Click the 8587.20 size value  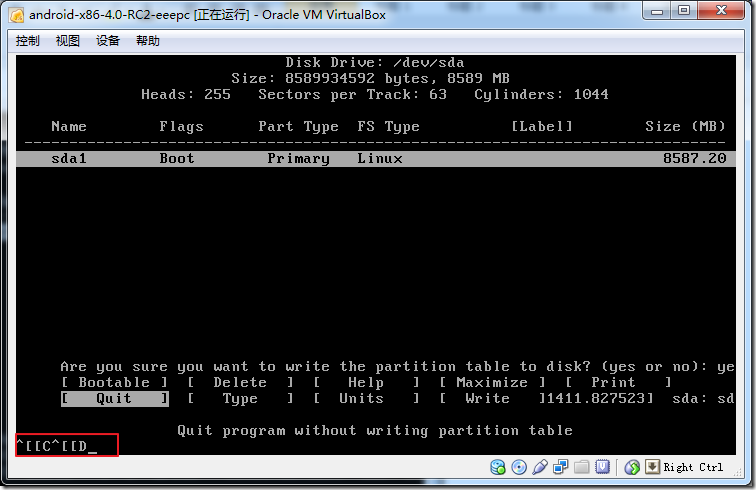[694, 159]
